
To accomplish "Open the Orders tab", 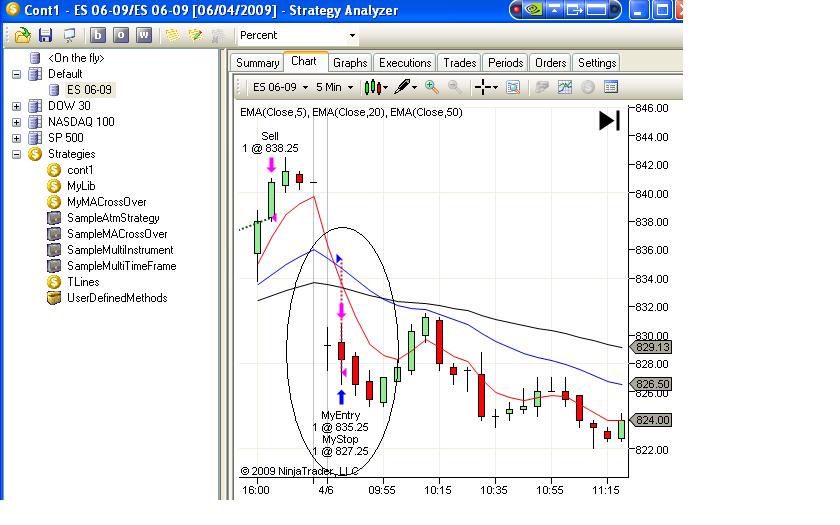I will [x=550, y=63].
